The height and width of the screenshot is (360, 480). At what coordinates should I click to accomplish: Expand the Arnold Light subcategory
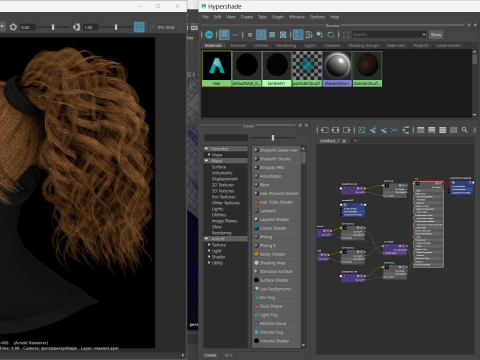pos(209,251)
